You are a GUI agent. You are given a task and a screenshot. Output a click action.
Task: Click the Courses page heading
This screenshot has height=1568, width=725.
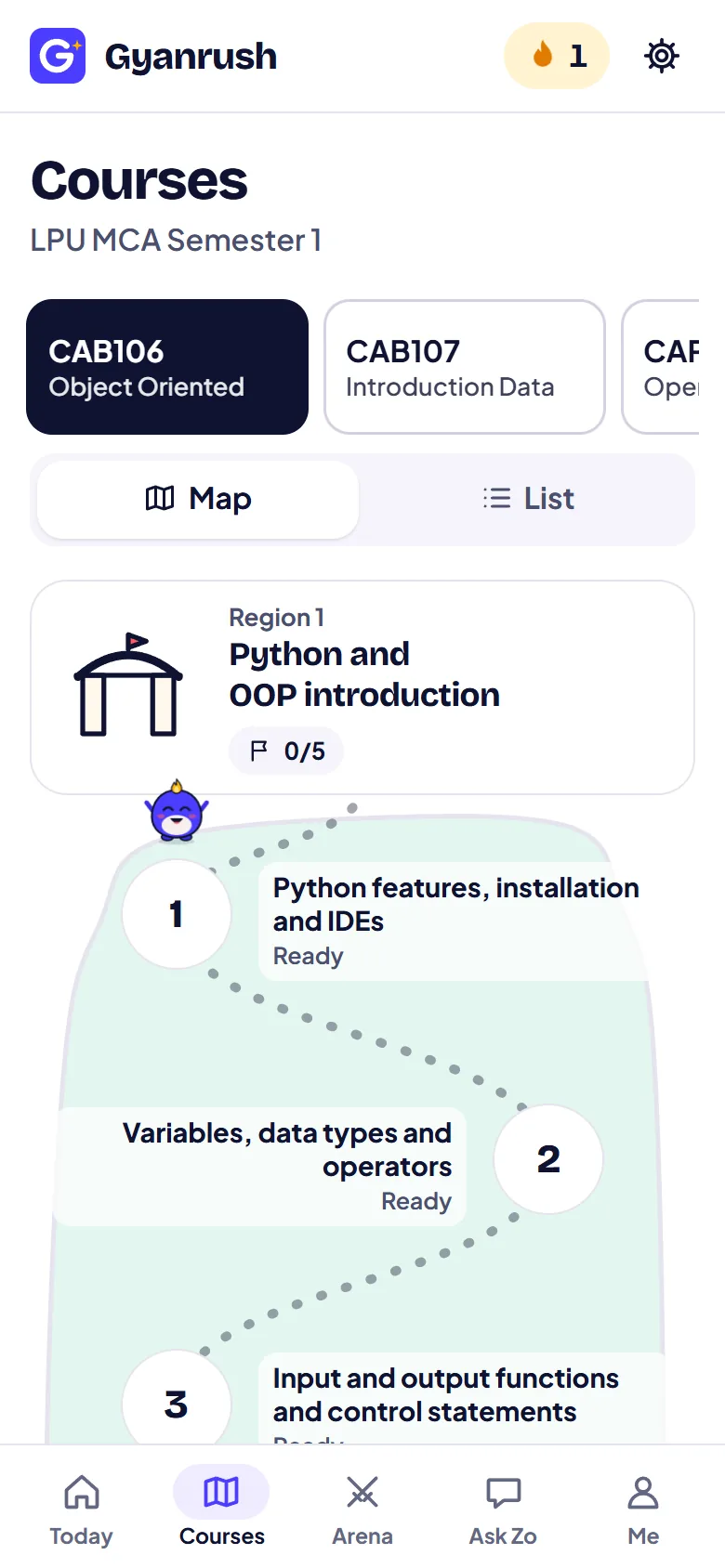(x=139, y=180)
